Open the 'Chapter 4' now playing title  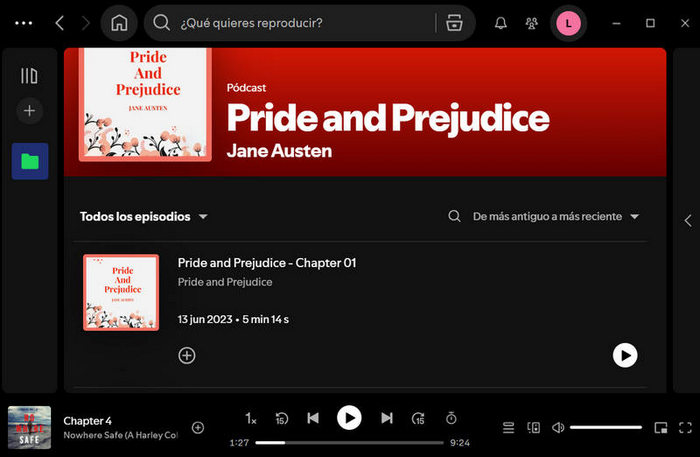(88, 421)
